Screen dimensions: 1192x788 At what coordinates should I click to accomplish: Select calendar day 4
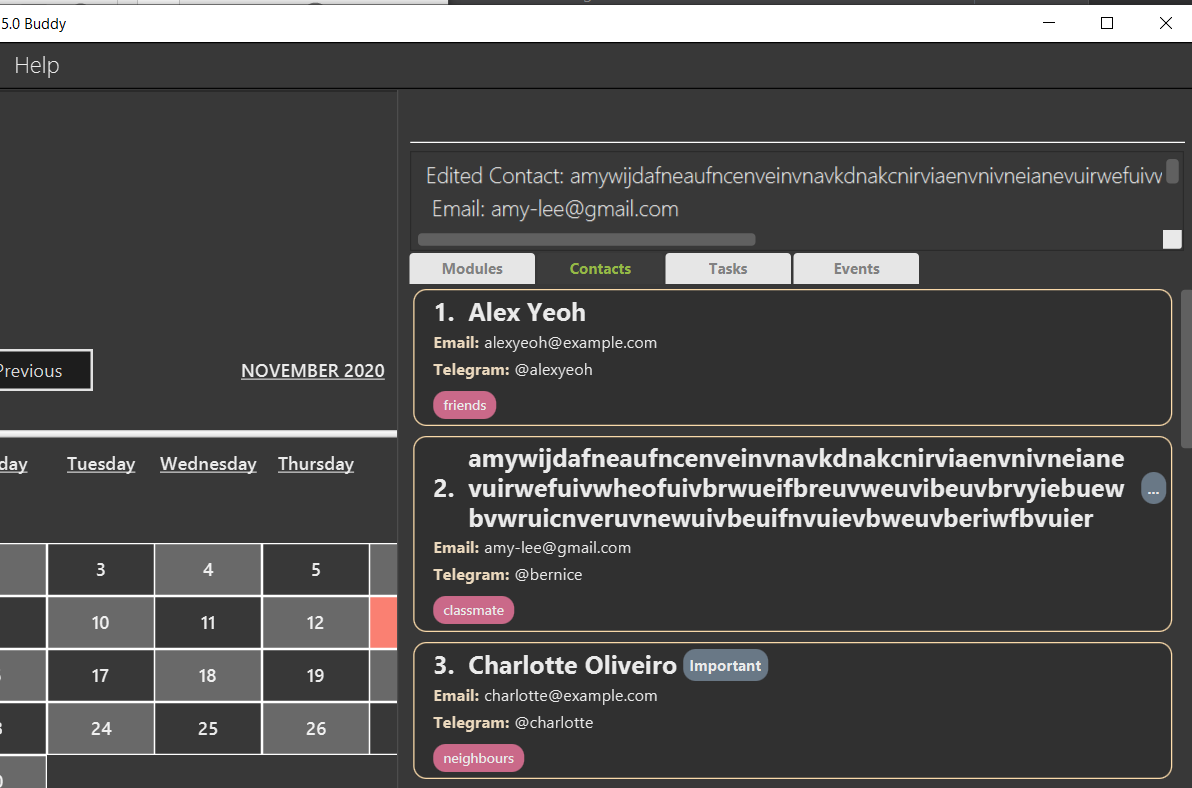(208, 570)
